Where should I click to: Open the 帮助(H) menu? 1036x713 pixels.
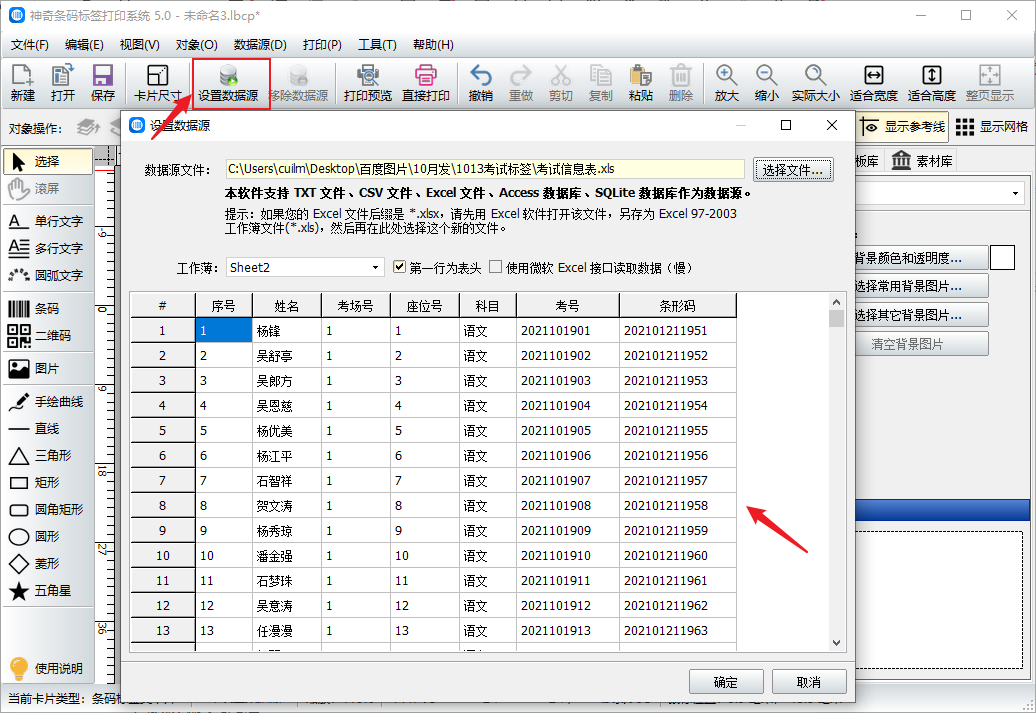[x=433, y=45]
